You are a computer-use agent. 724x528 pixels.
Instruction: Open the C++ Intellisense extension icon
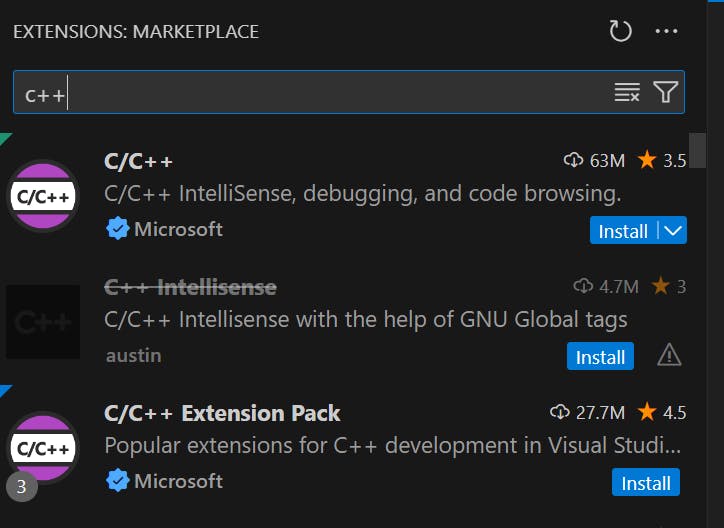(43, 322)
